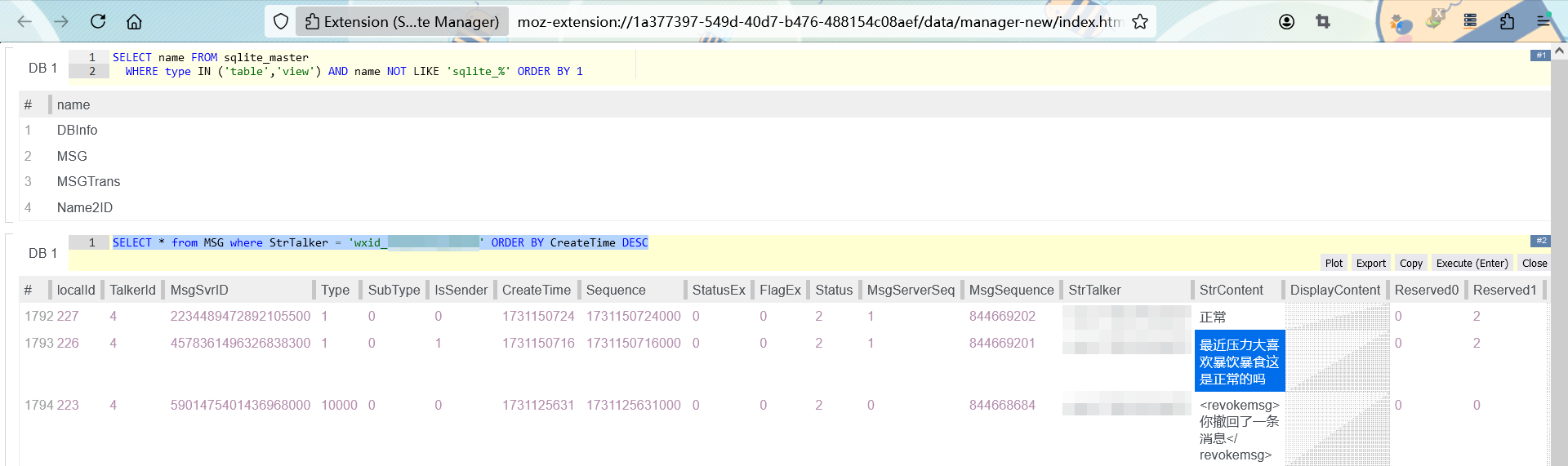Click the highlighted blue StrContent message cell

point(1239,362)
